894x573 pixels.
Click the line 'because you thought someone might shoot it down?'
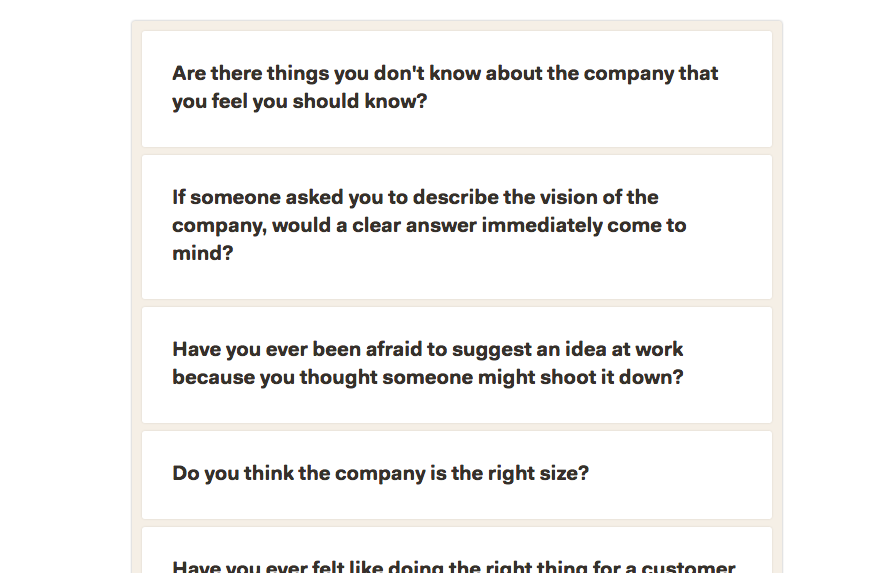(x=428, y=377)
